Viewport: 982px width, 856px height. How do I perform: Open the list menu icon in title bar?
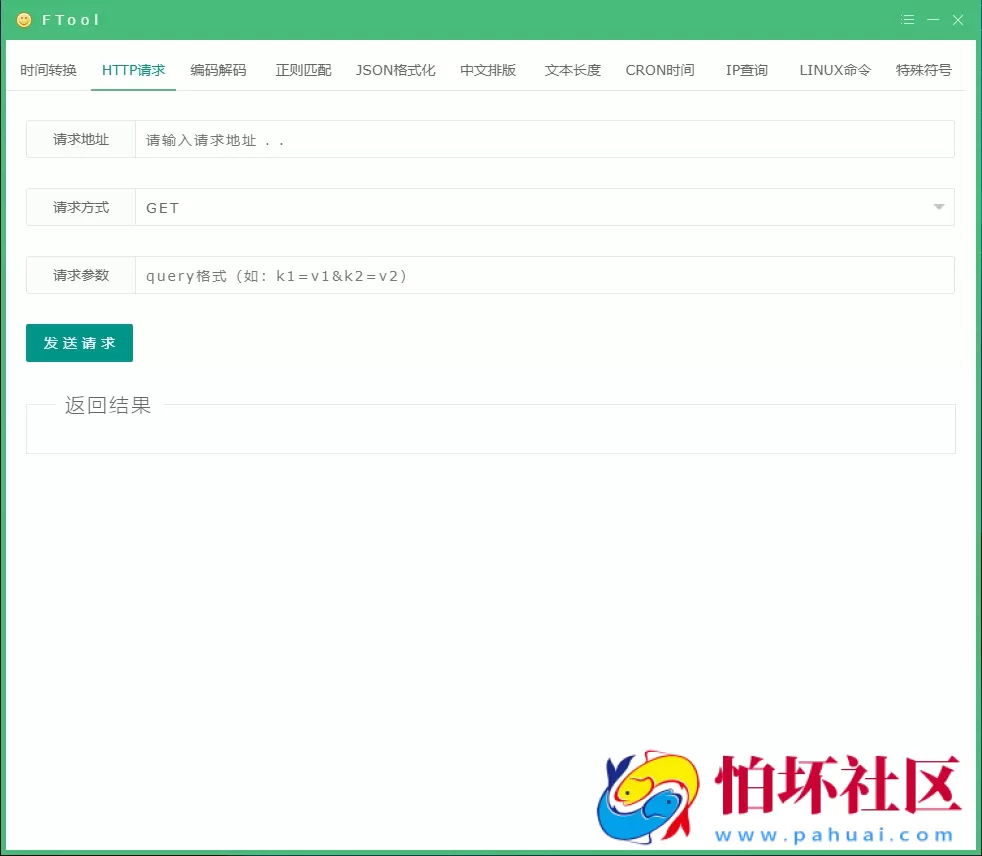907,19
